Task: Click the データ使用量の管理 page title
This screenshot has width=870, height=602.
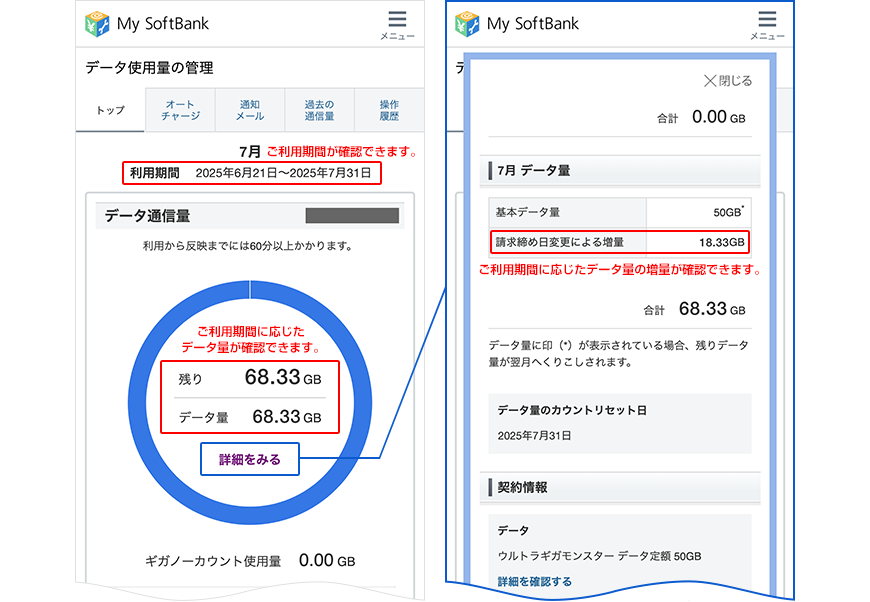Action: [149, 68]
